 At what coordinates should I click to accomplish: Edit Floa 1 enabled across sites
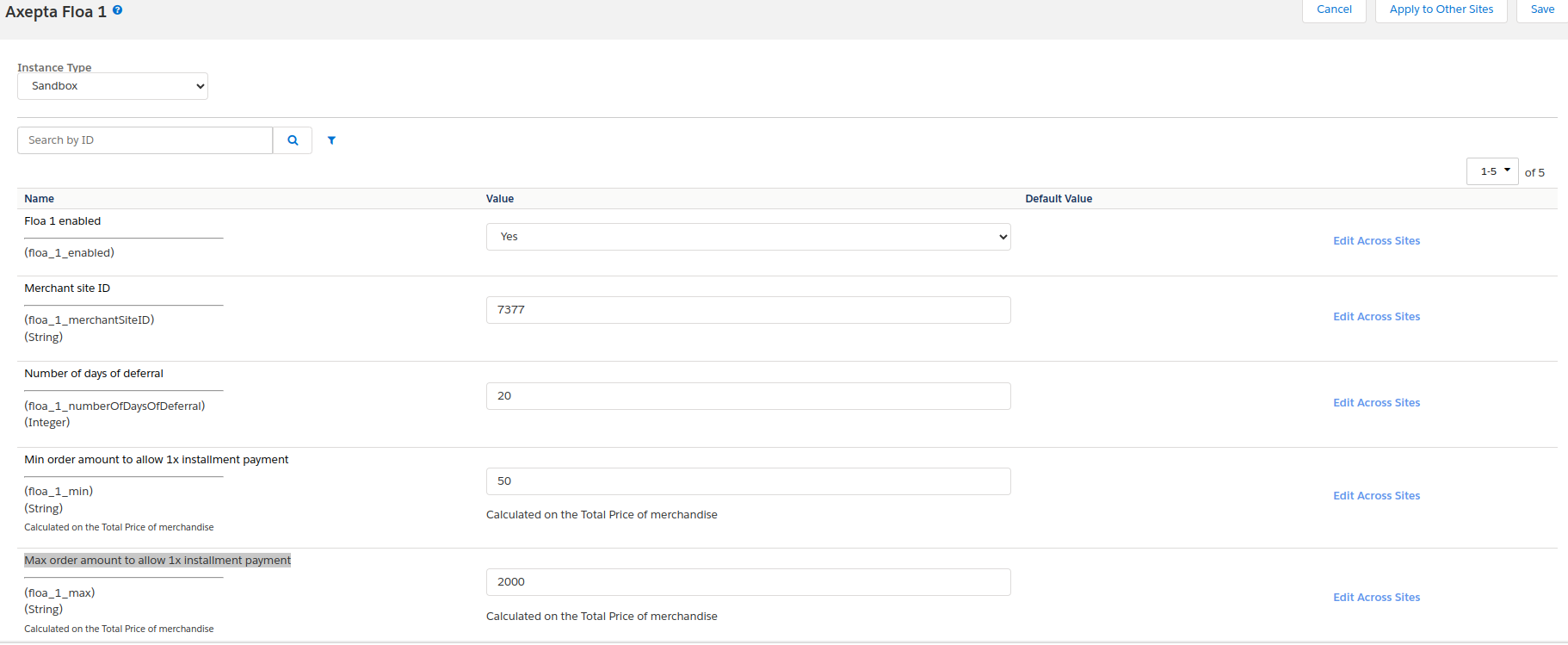[x=1376, y=241]
